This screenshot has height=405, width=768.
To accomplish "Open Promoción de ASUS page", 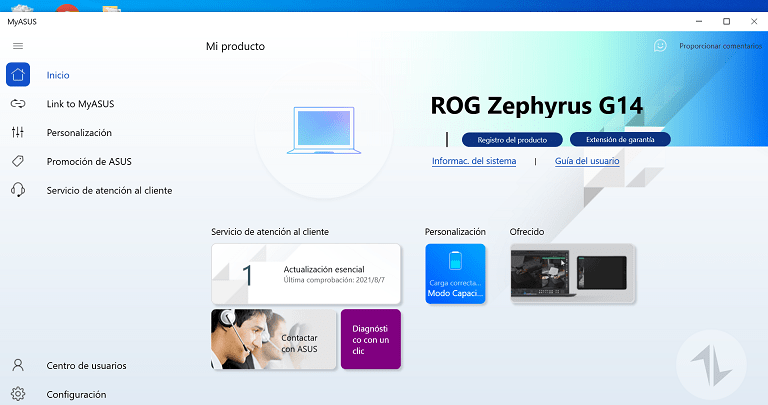I will coord(89,162).
